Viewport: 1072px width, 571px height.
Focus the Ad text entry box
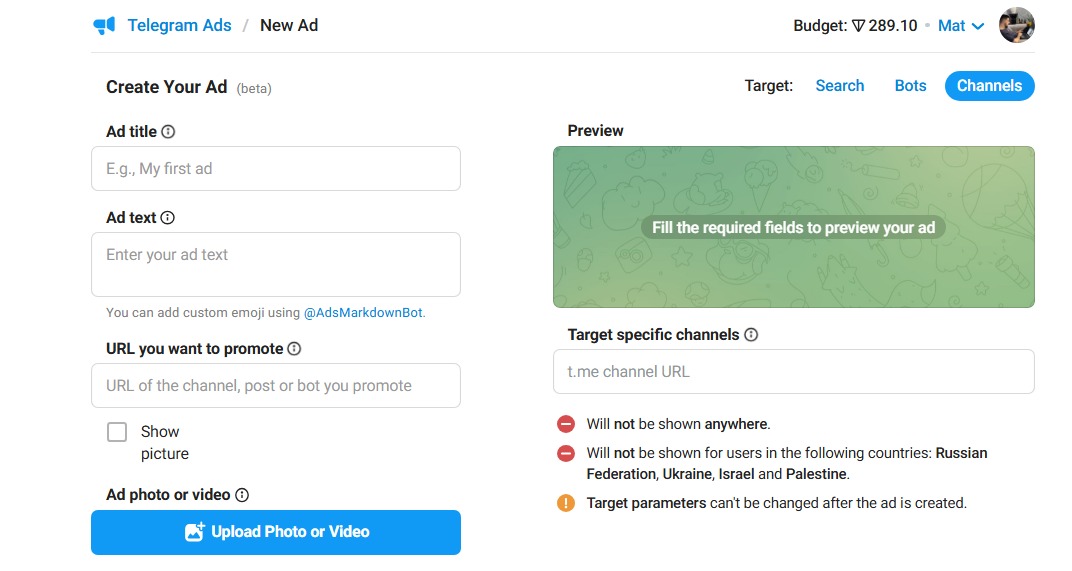[275, 265]
